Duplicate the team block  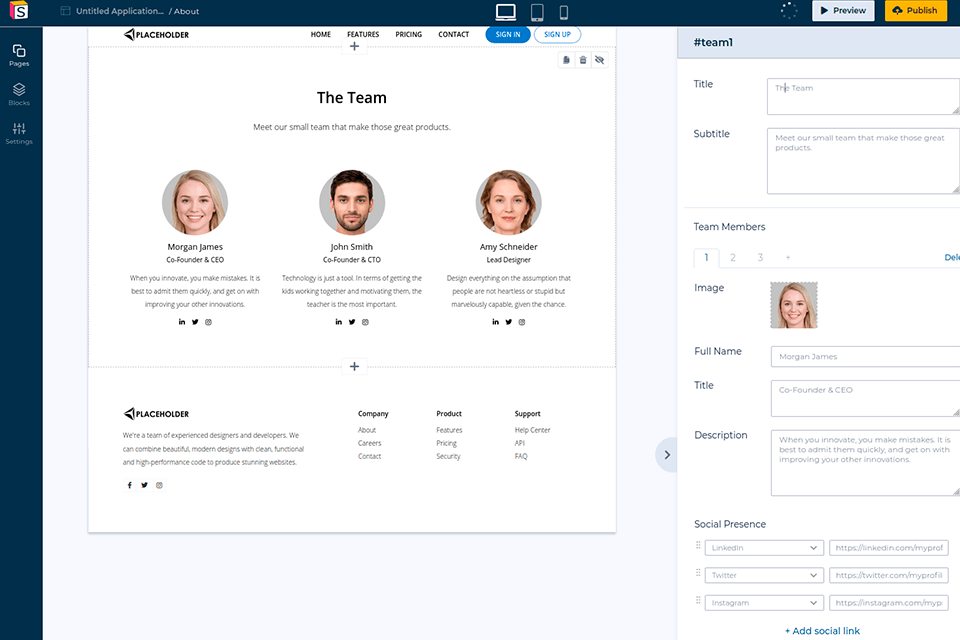(x=566, y=60)
